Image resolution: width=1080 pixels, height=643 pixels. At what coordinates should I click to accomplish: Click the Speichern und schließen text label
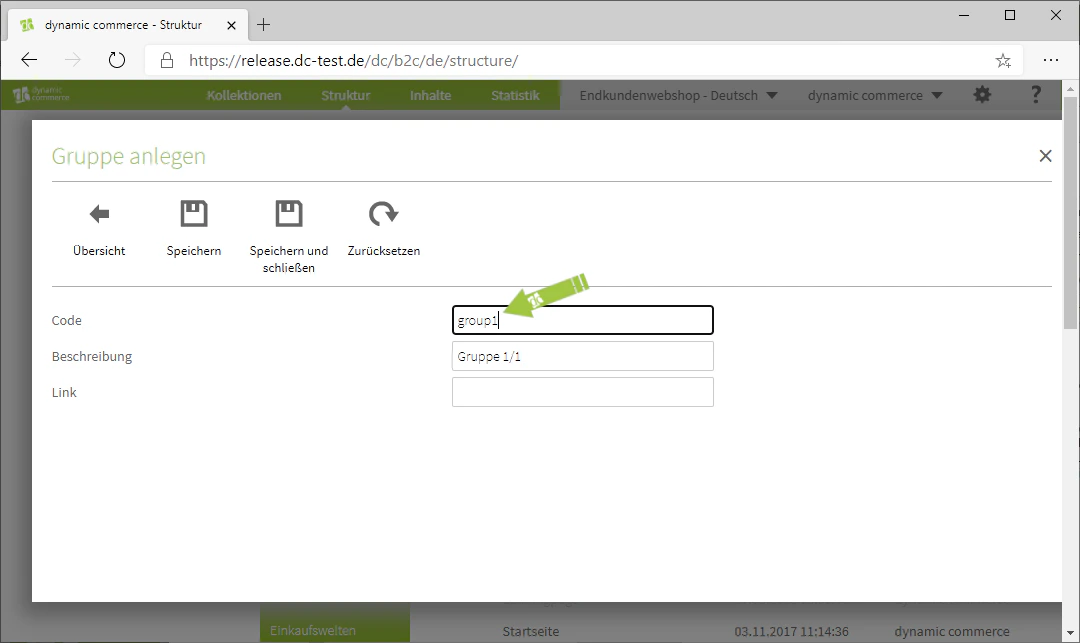pos(289,259)
